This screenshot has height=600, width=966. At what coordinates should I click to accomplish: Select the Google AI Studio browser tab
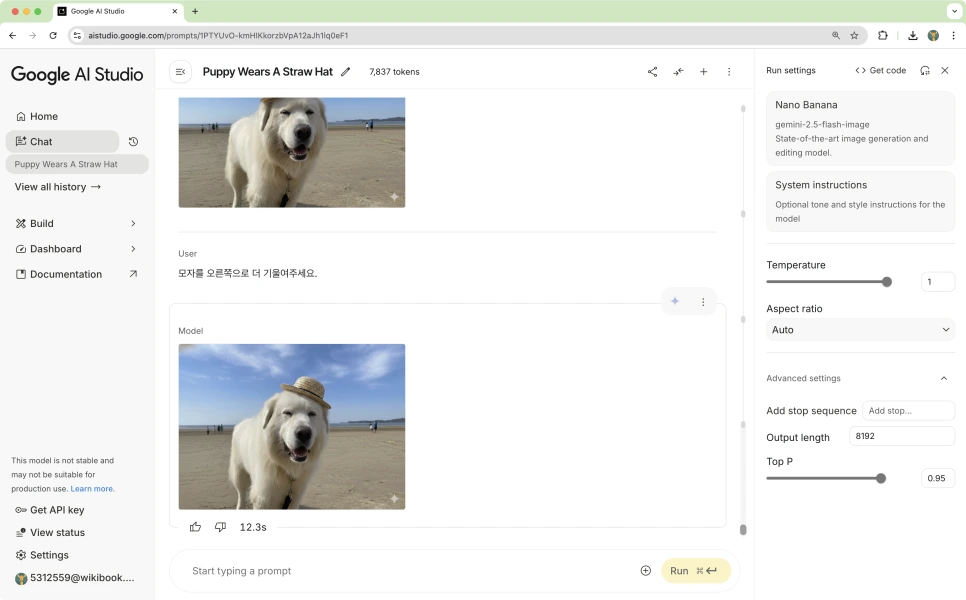click(118, 11)
